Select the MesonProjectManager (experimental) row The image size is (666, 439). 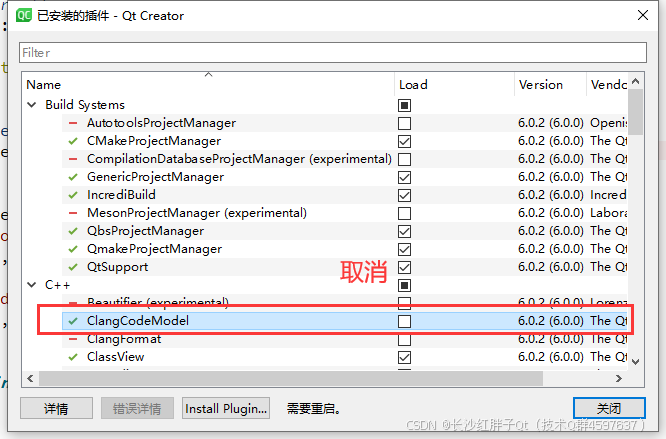click(344, 213)
